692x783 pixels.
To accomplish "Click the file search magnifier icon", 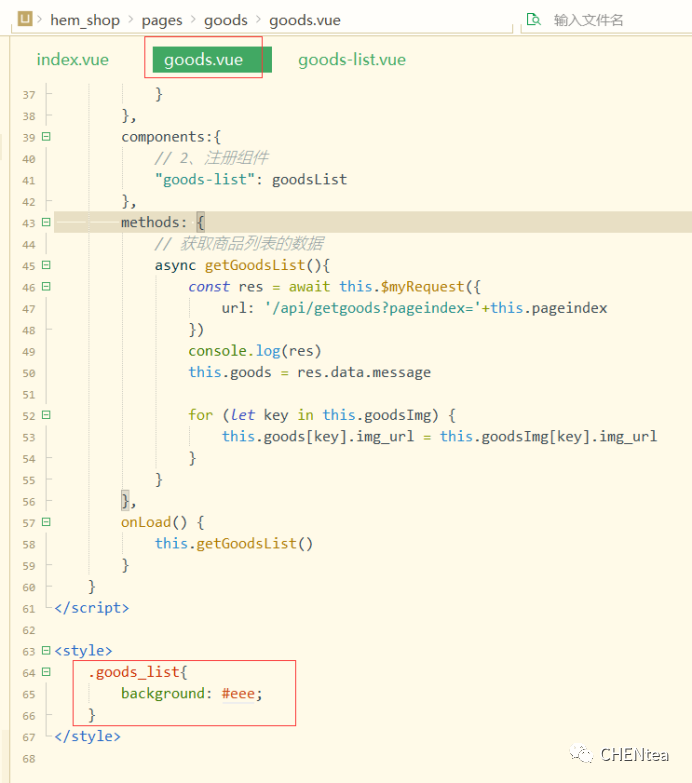I will [534, 20].
